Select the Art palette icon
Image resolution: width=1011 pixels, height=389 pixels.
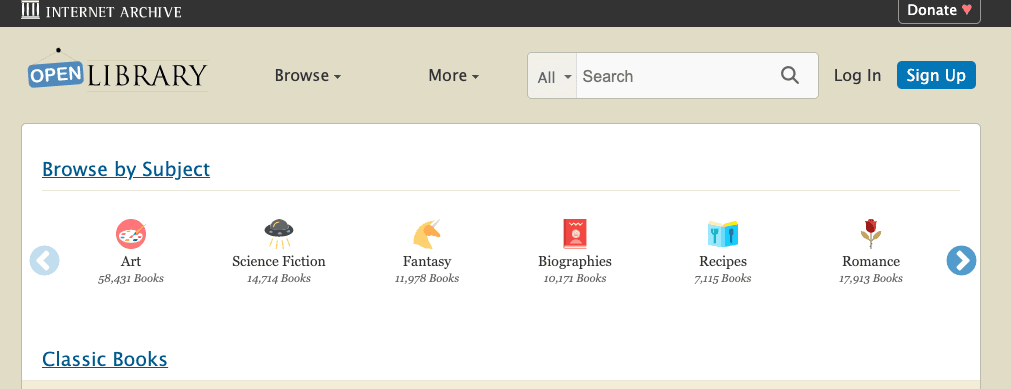click(131, 234)
